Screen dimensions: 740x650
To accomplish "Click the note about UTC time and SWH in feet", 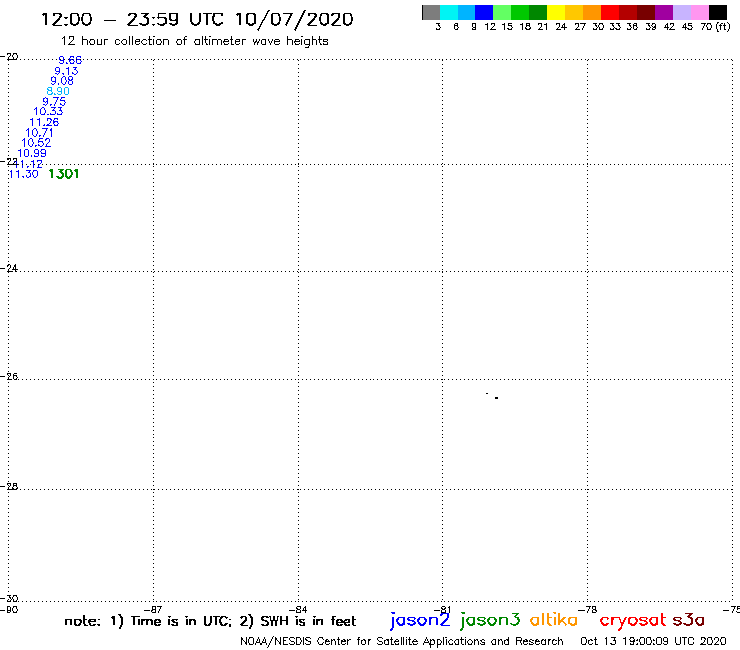I will 210,621.
